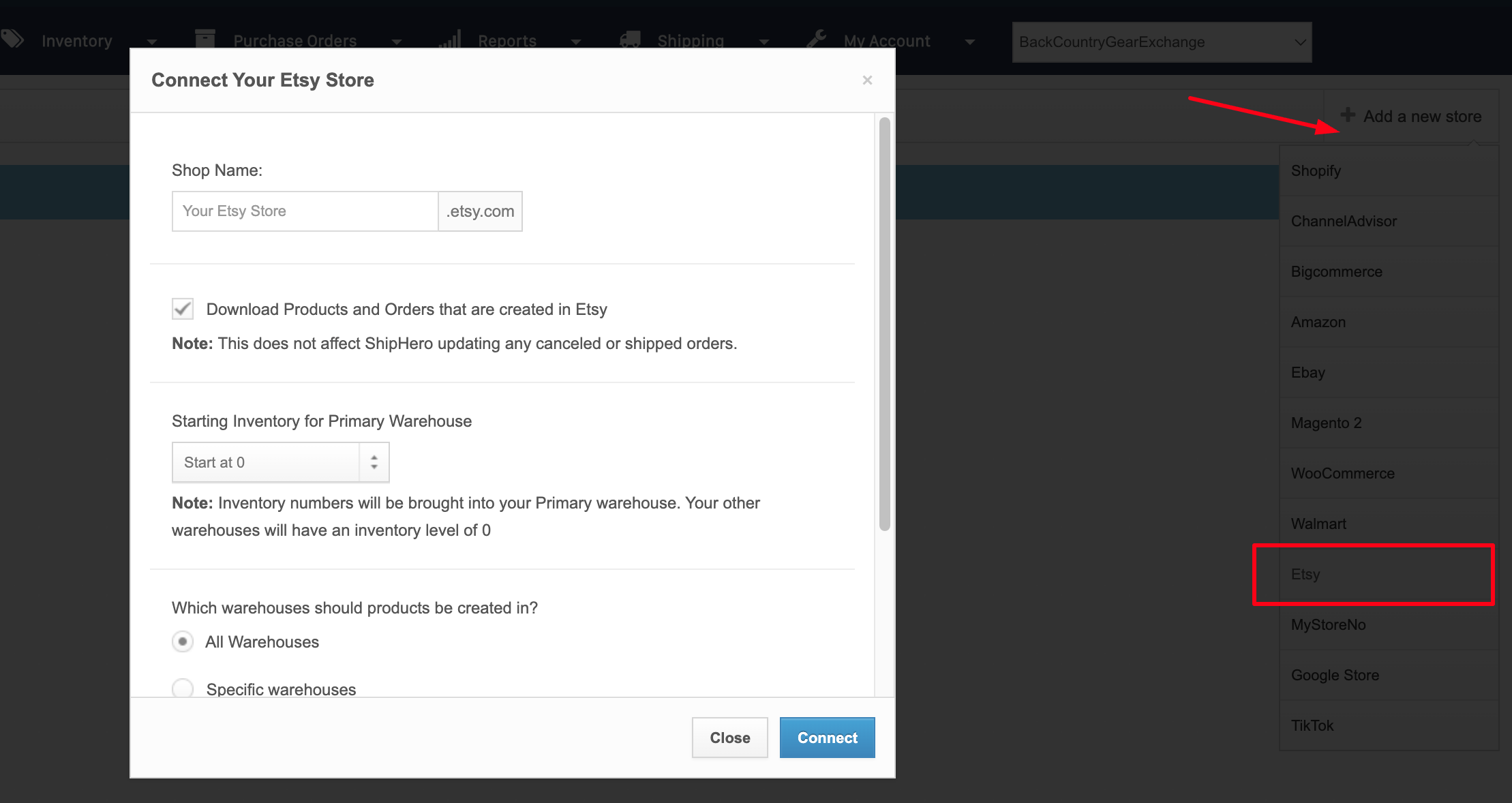Expand the Inventory menu arrow
Image resolution: width=1512 pixels, height=803 pixels.
point(152,42)
